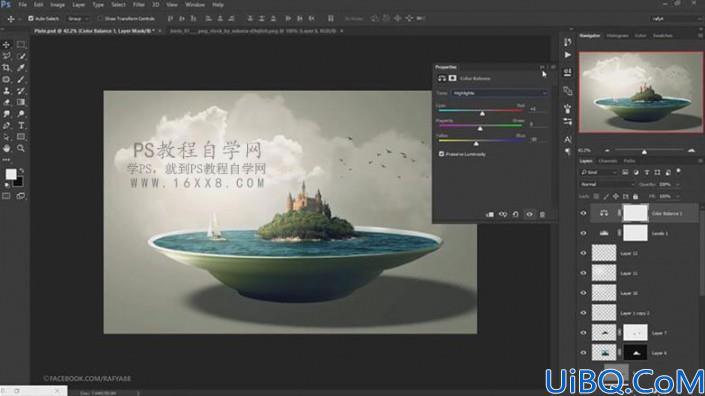This screenshot has height=396, width=705.
Task: Click the Yellow-Blue slider handle
Action: [476, 143]
